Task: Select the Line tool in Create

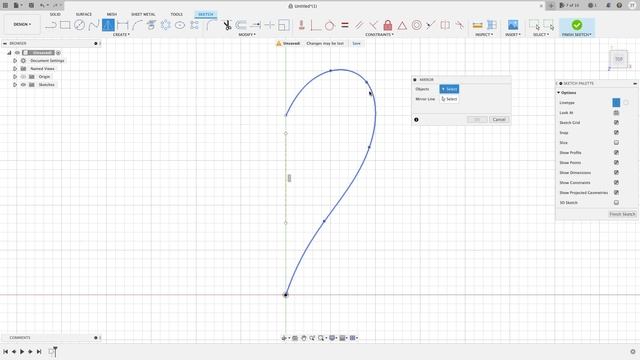Action: pos(51,25)
